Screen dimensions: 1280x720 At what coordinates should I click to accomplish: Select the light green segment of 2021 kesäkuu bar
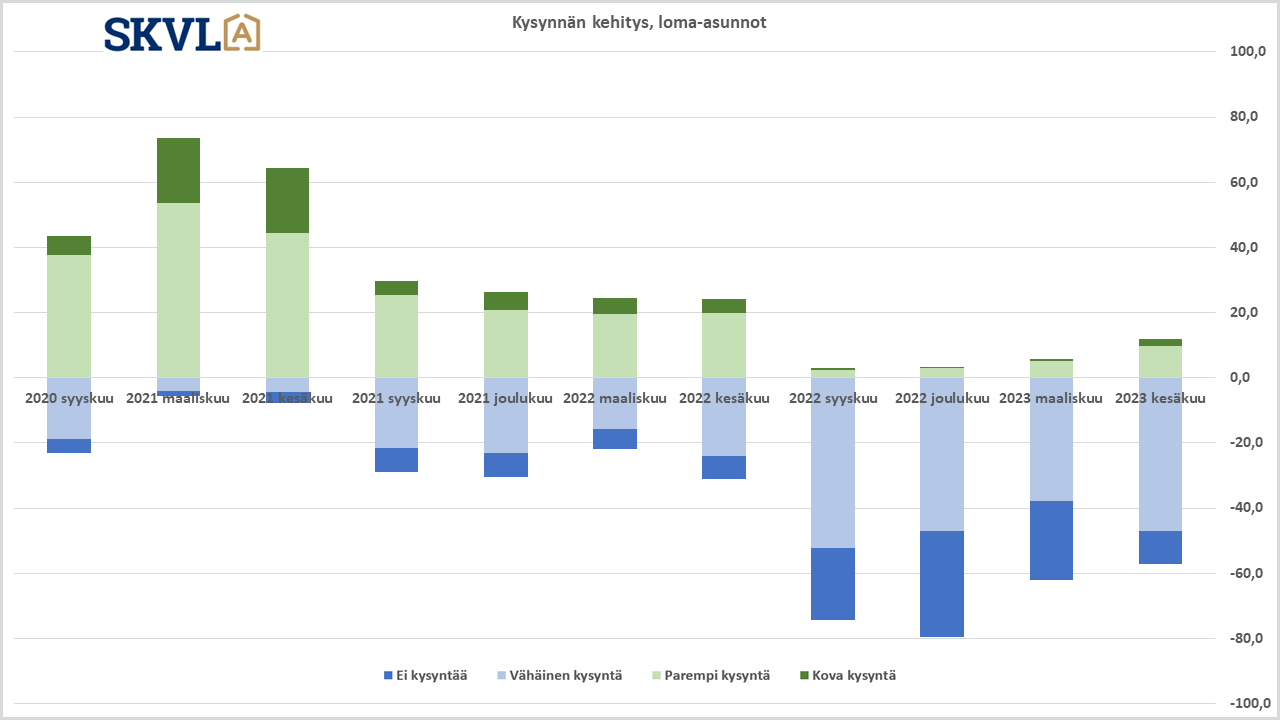pyautogui.click(x=287, y=305)
